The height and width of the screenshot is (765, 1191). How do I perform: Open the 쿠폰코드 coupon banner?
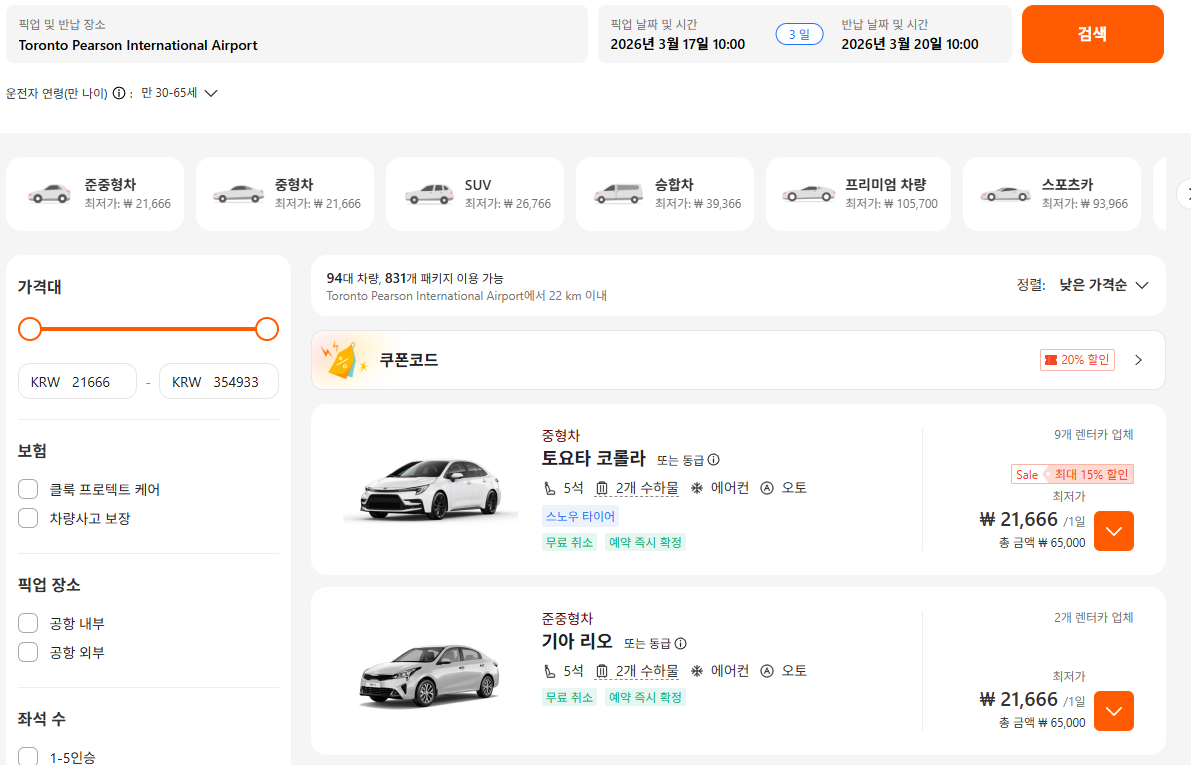coord(738,360)
